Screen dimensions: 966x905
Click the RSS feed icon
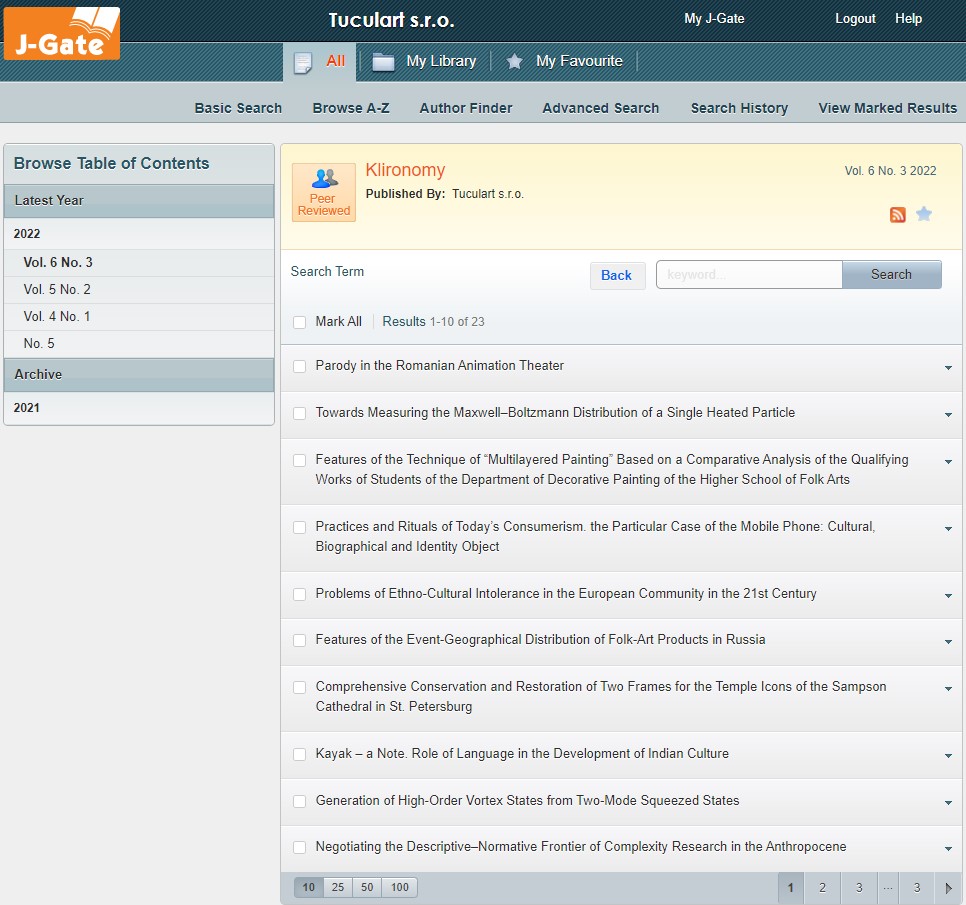pyautogui.click(x=898, y=214)
